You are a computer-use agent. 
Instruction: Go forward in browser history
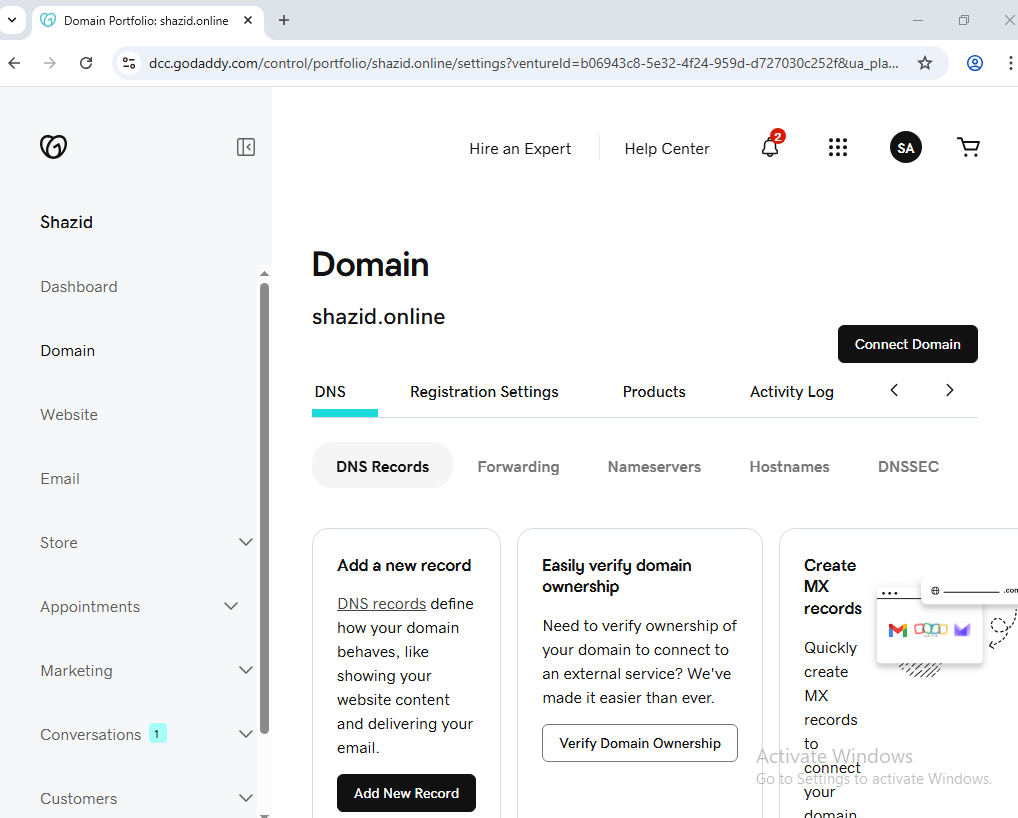coord(50,63)
